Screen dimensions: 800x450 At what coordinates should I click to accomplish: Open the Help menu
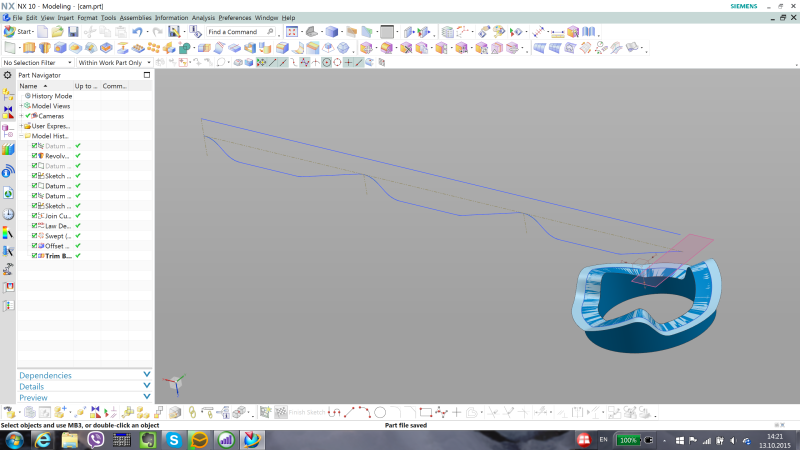(x=288, y=17)
